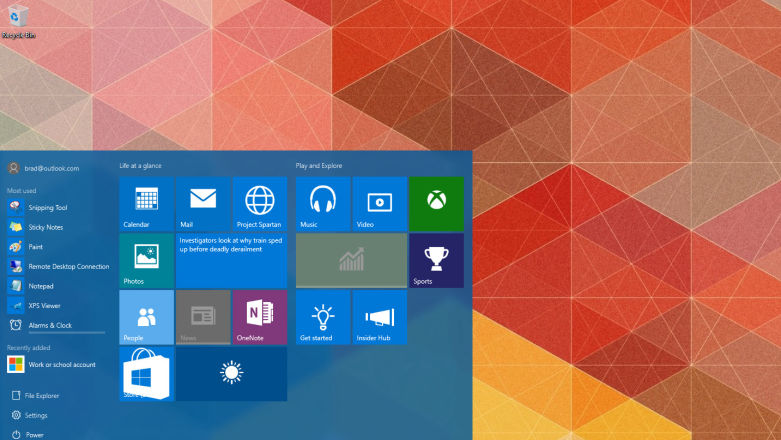This screenshot has width=781, height=440.
Task: Open Alarms & Clock app
Action: coord(56,325)
